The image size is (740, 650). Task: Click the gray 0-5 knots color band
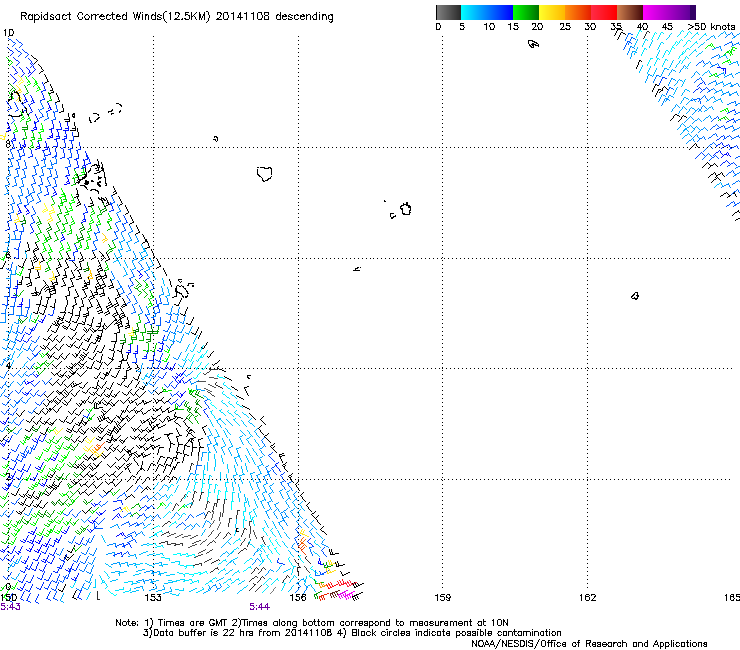point(448,12)
